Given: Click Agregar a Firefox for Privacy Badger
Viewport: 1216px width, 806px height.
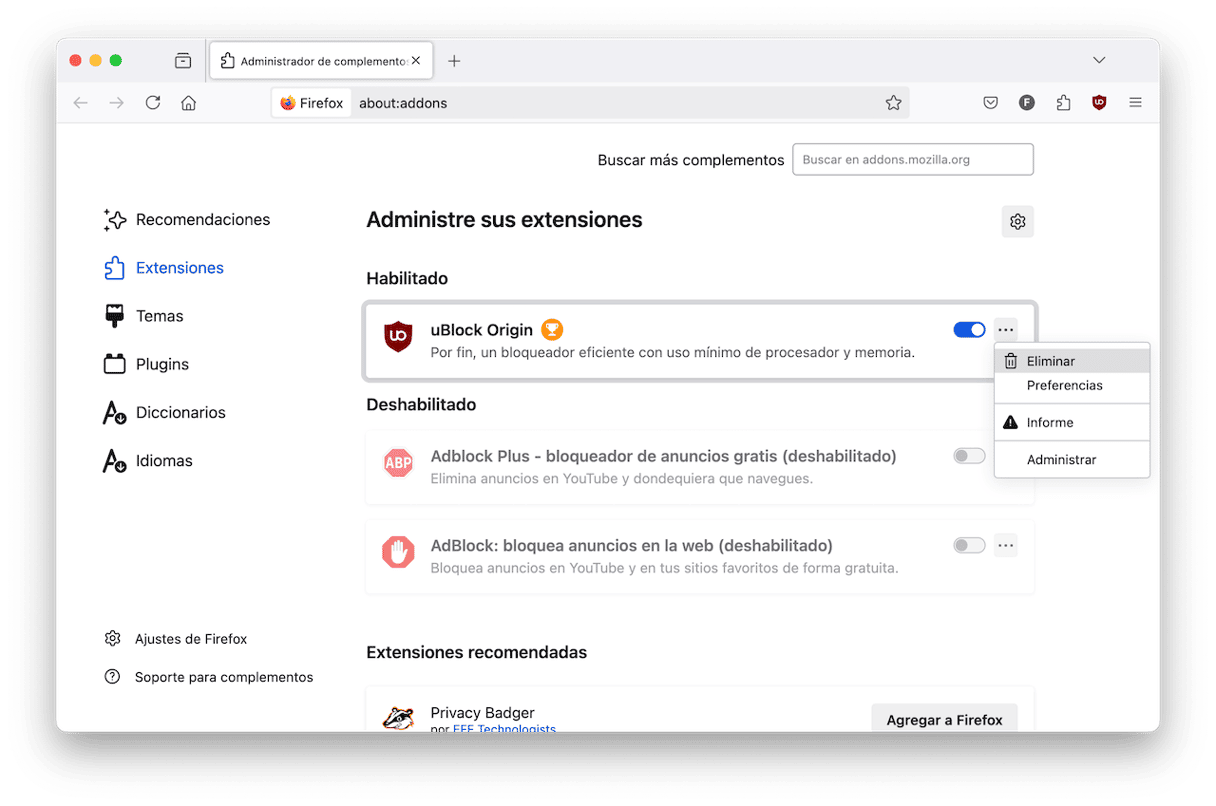Looking at the screenshot, I should [945, 719].
